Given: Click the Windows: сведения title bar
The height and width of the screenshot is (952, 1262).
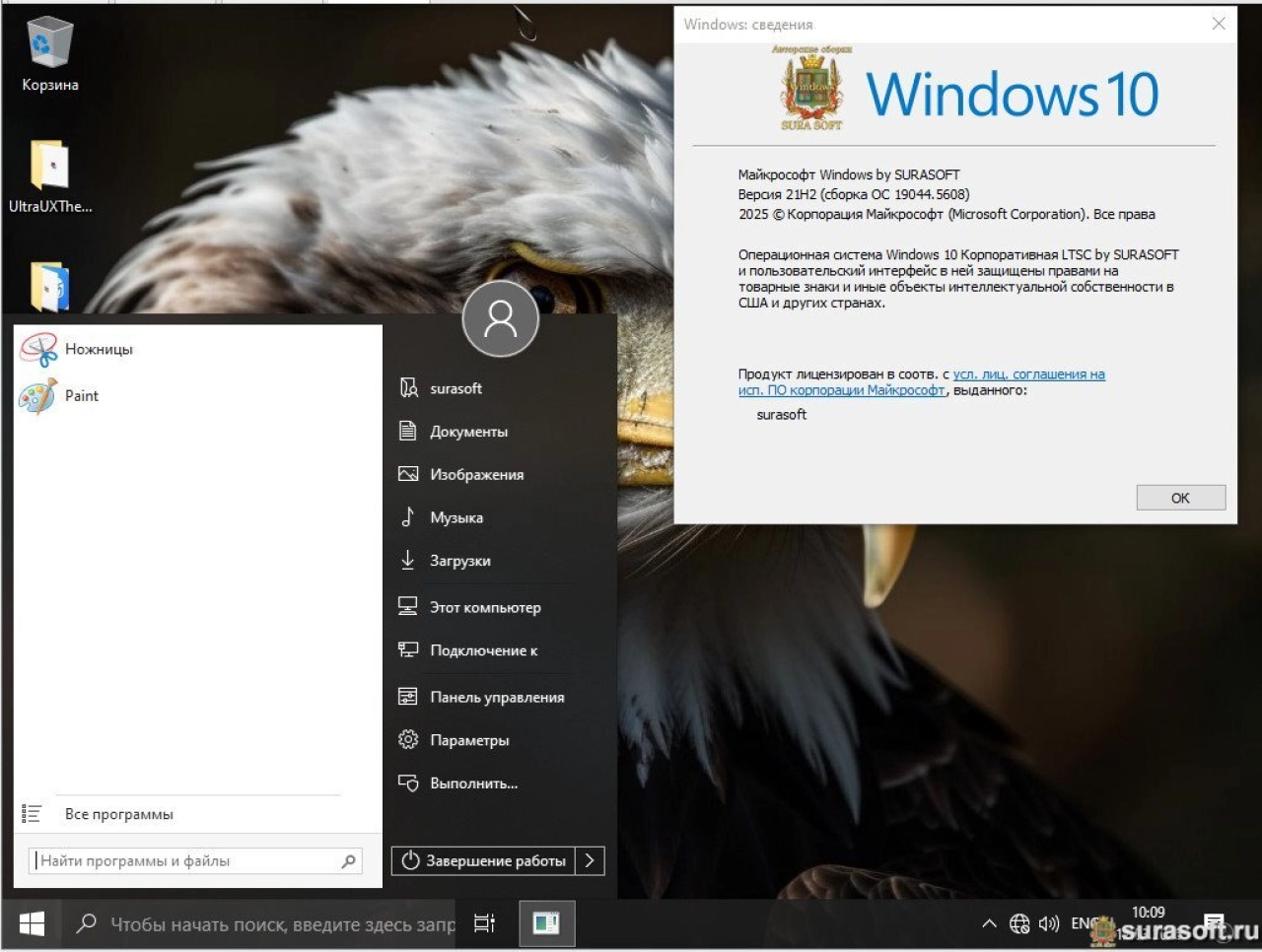Looking at the screenshot, I should point(937,24).
